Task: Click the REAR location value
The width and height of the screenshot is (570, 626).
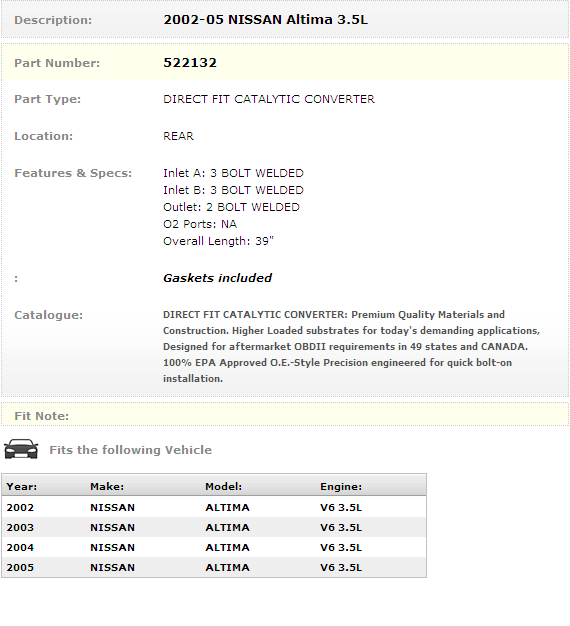Action: pos(178,136)
